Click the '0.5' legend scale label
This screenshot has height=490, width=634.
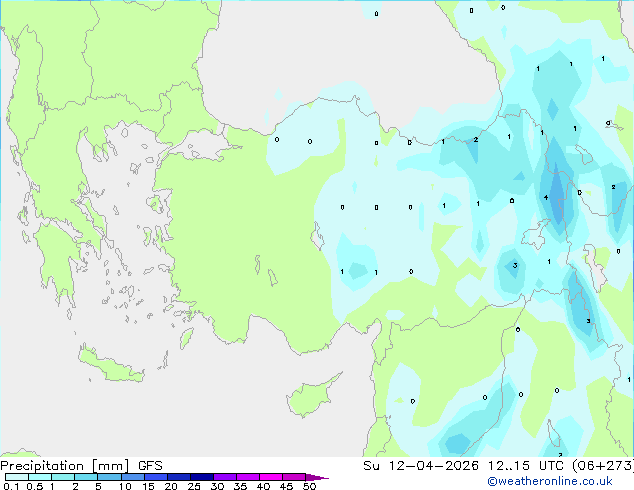coord(35,486)
